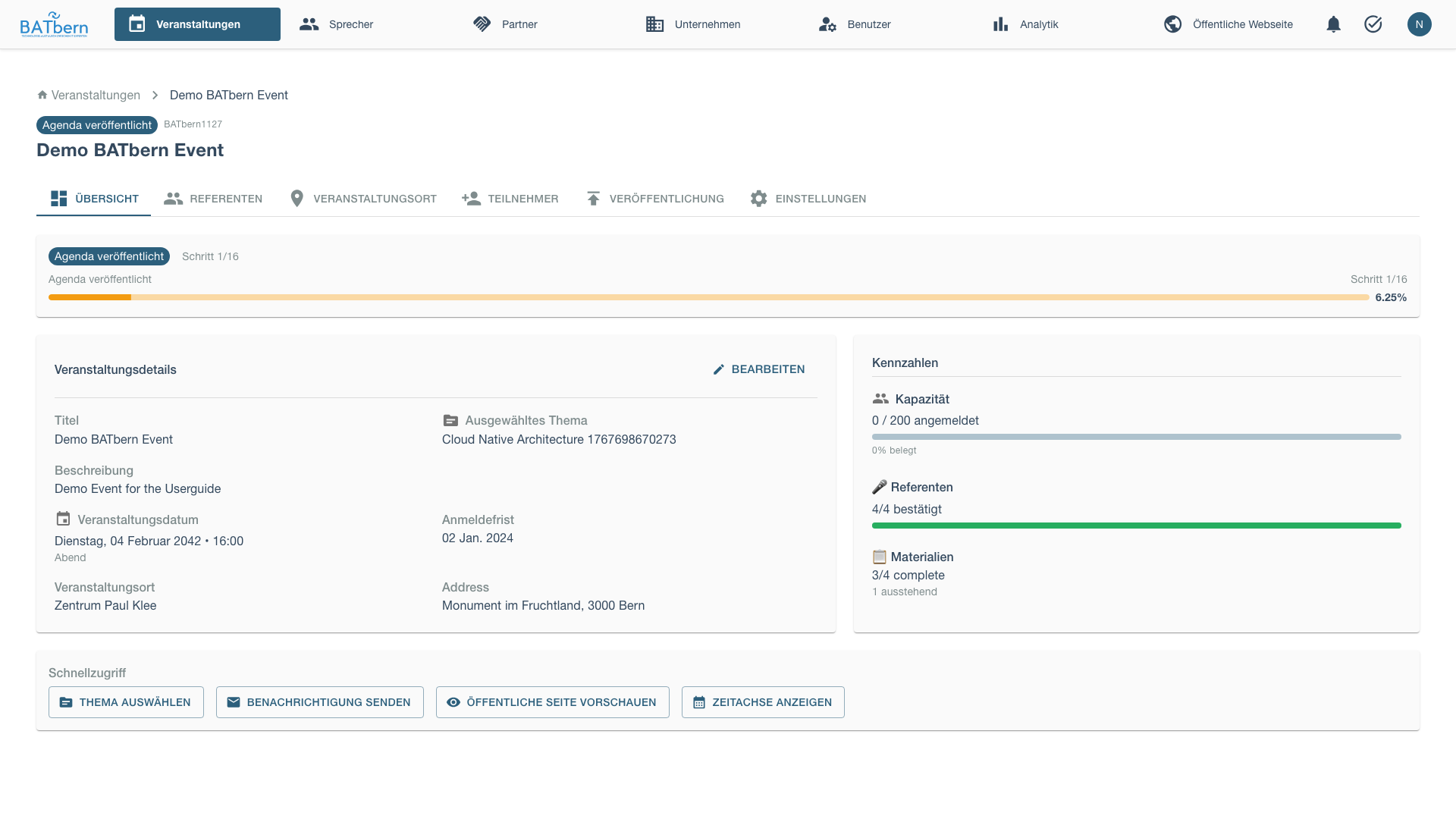Click Benachrichtigung senden button

point(320,702)
